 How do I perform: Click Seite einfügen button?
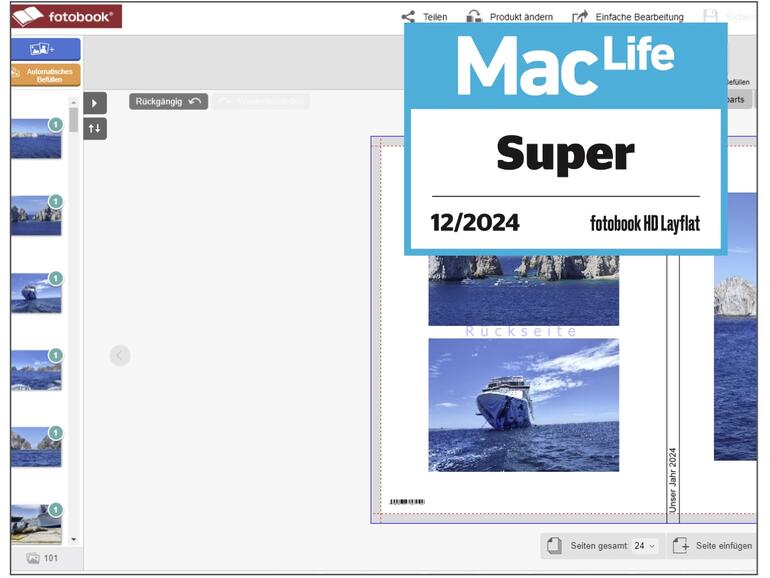pyautogui.click(x=712, y=546)
